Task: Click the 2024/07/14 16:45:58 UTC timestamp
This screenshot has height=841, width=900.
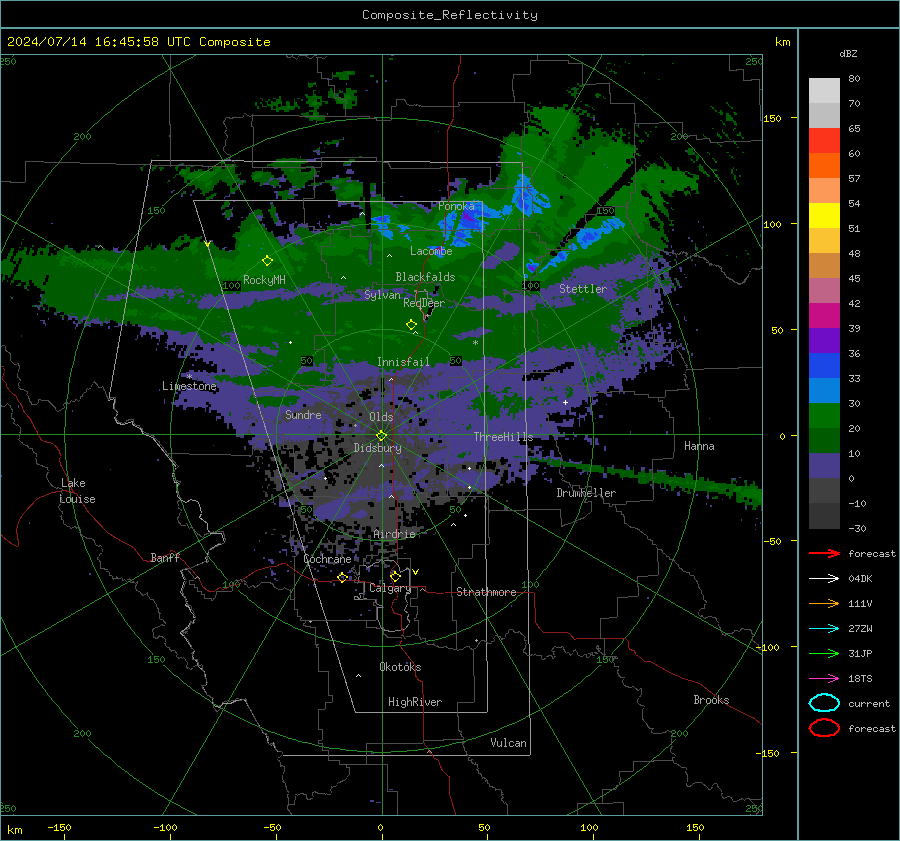Action: pyautogui.click(x=138, y=42)
